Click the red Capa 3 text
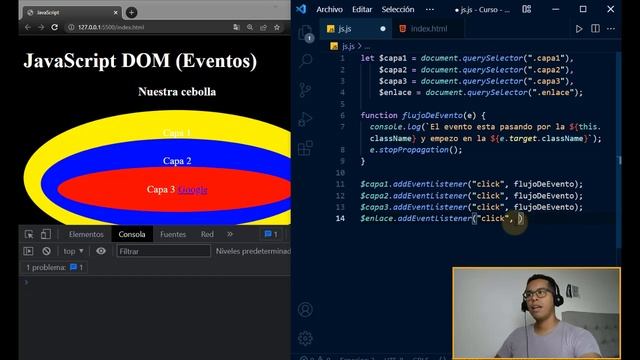640x360 pixels. click(x=161, y=189)
